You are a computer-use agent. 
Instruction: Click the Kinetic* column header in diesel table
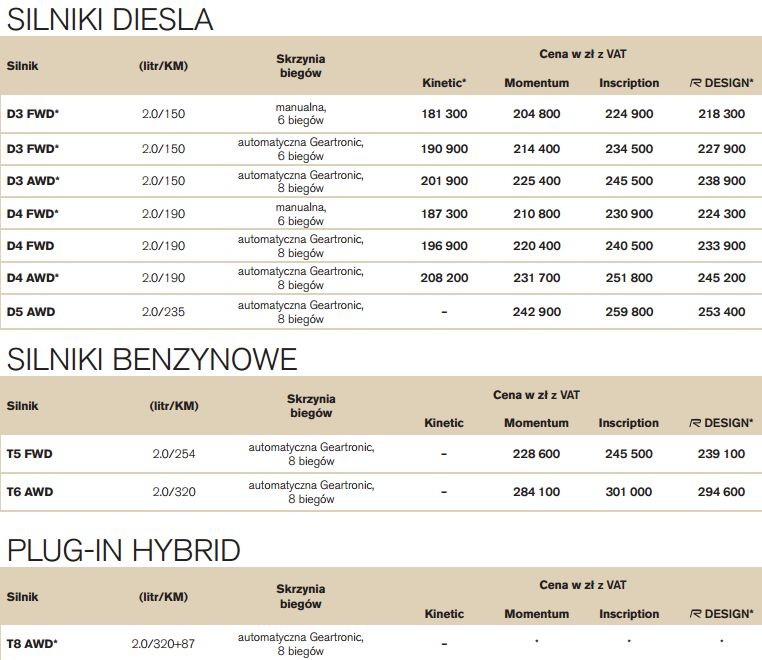click(x=445, y=83)
